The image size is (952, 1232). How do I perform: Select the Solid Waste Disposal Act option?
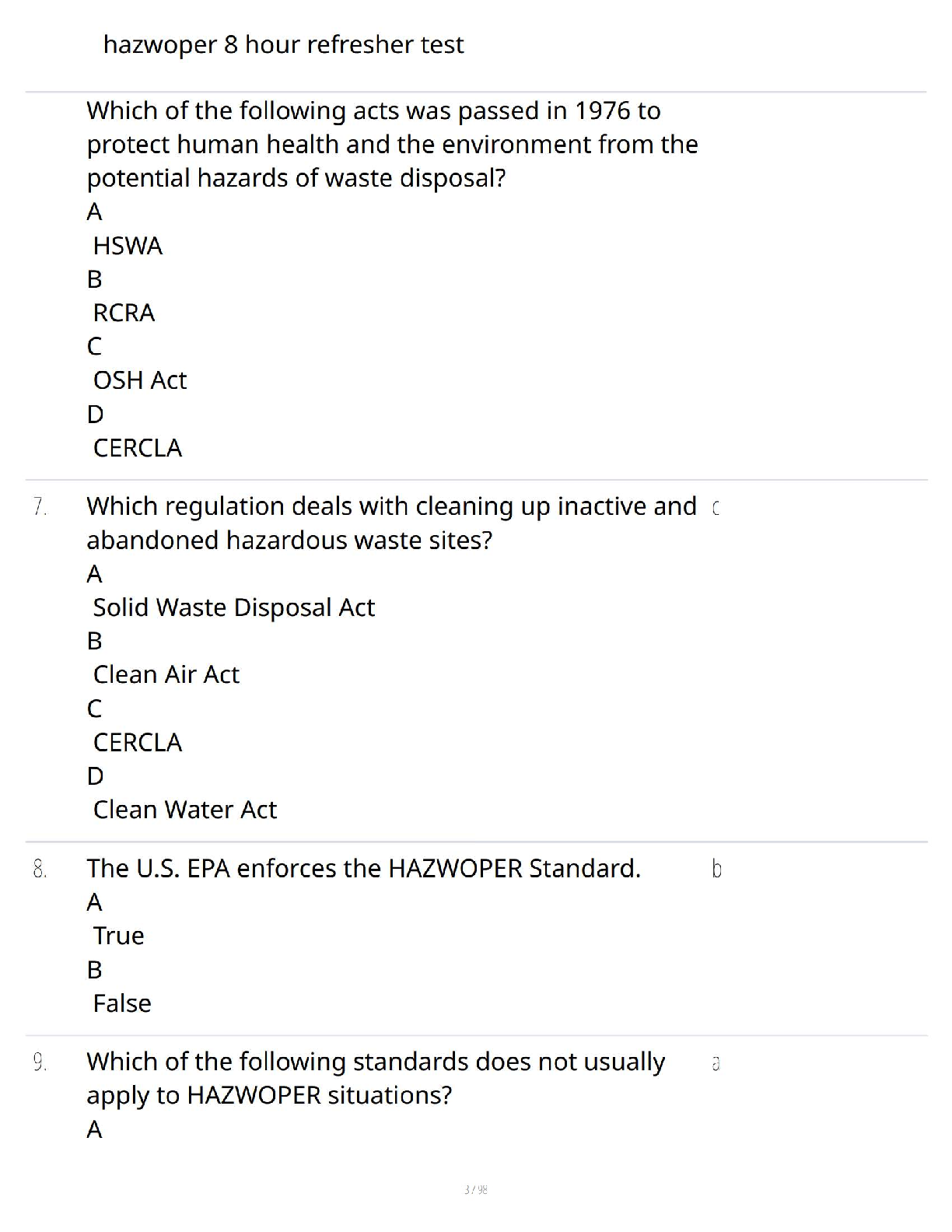233,607
